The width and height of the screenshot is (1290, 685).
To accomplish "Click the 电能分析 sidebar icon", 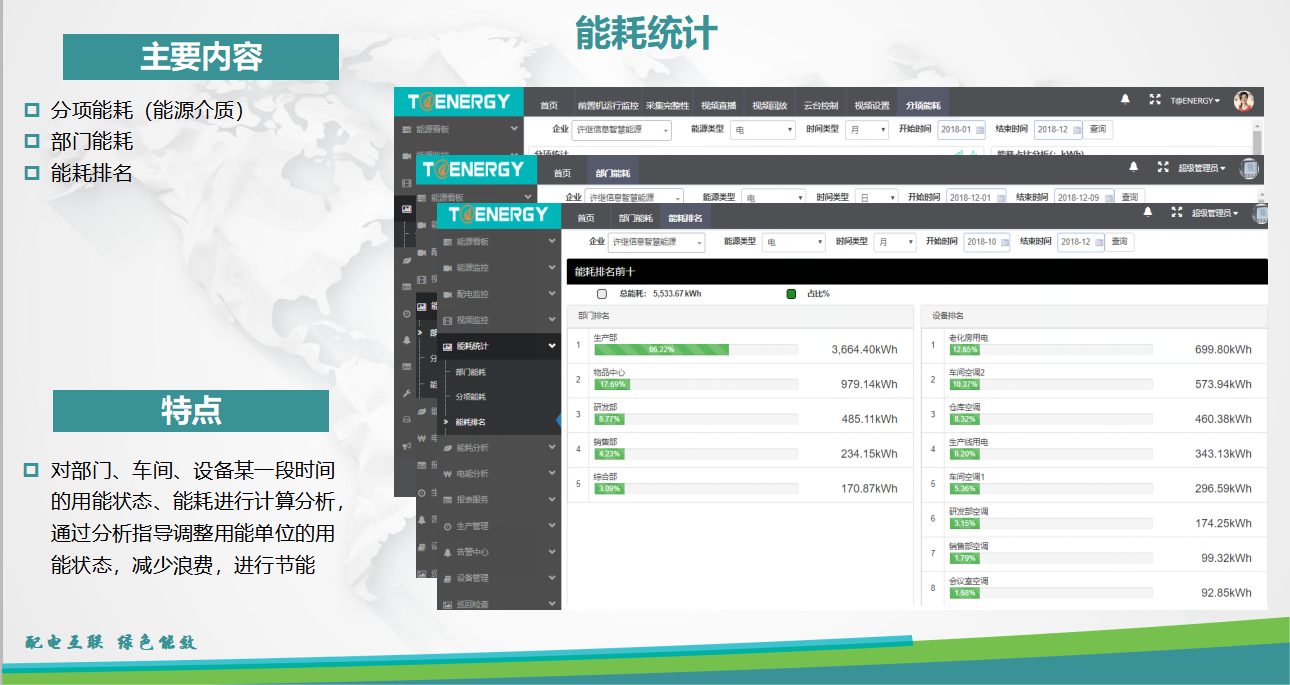I will [447, 473].
